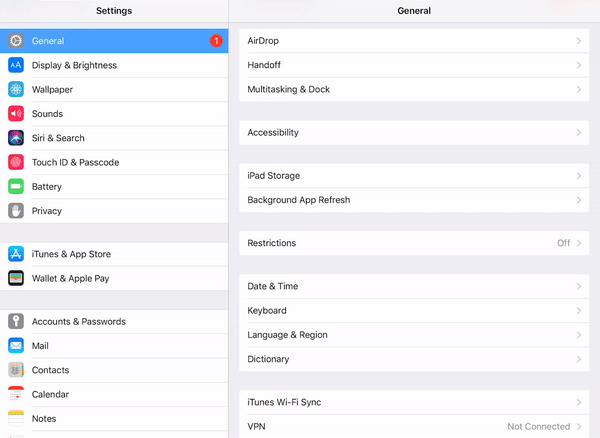Click the Calendar label in sidebar
This screenshot has height=438, width=600.
(51, 394)
